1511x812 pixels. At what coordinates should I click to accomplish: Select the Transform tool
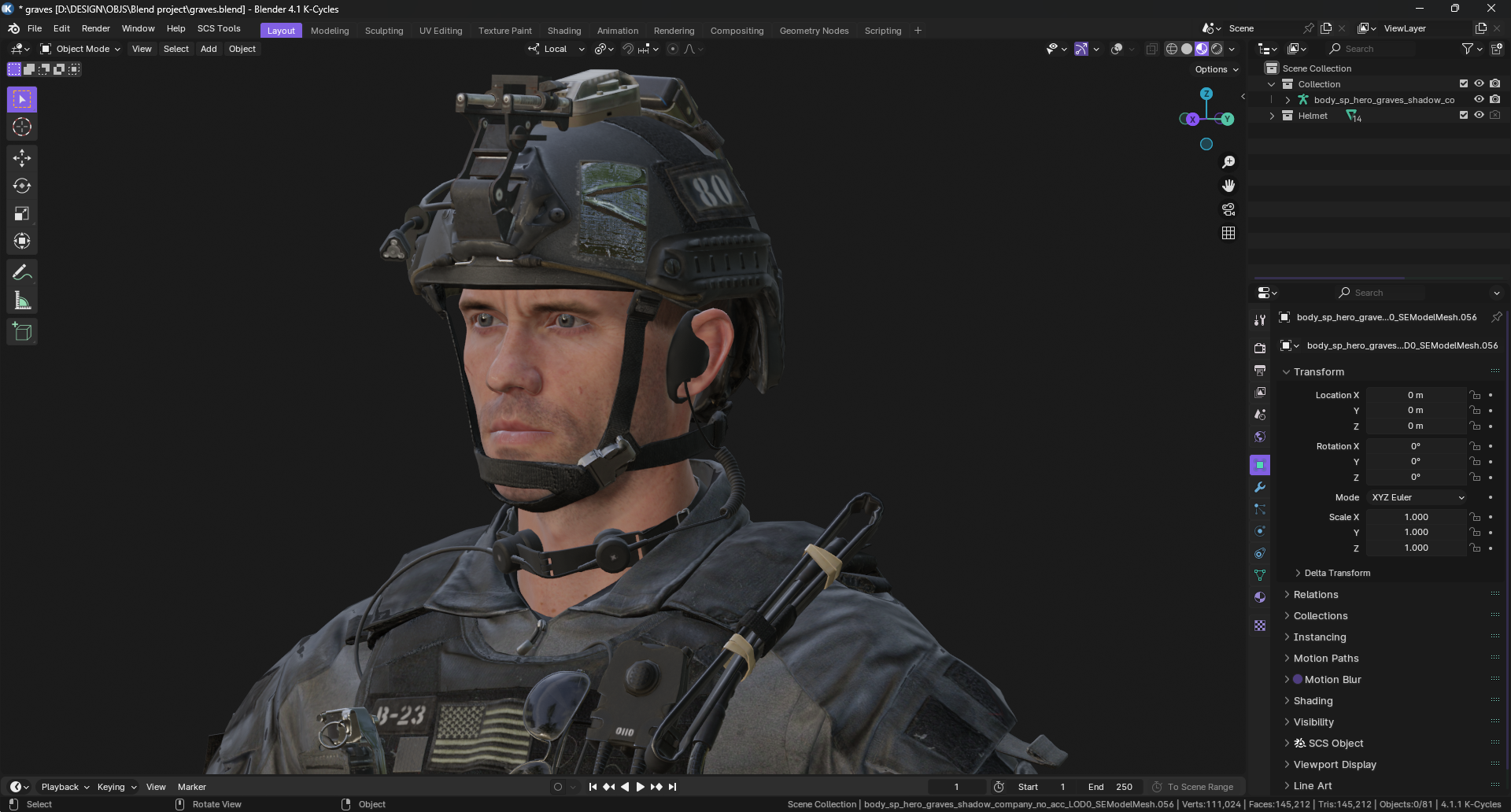click(22, 241)
